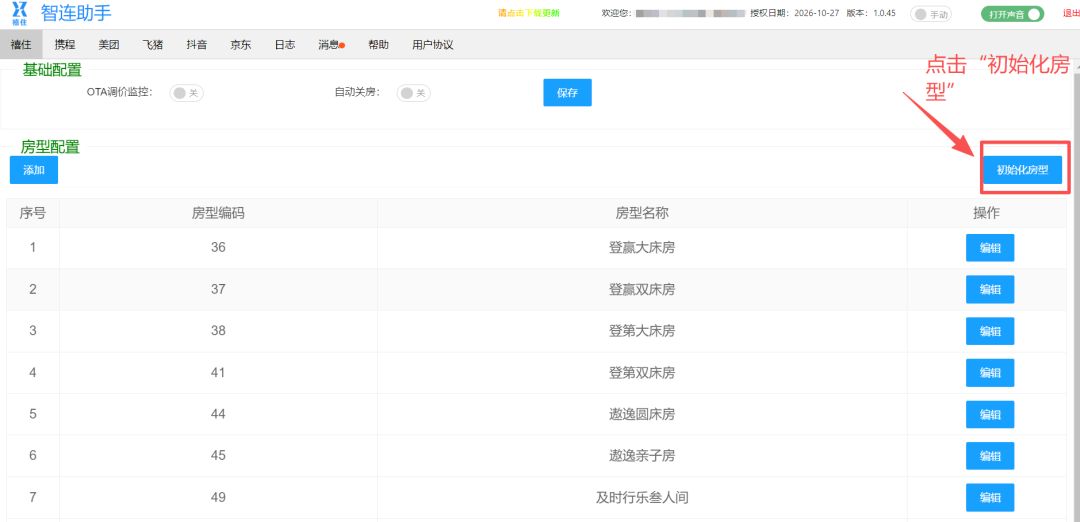Click the 遨逸亲子房 name cell
The width and height of the screenshot is (1080, 522).
point(642,455)
